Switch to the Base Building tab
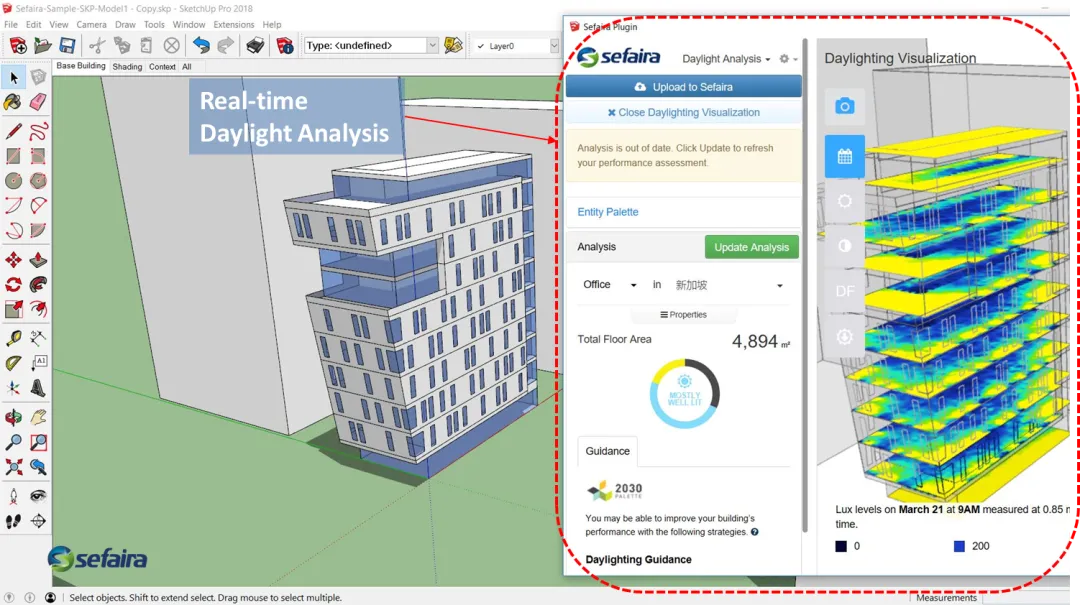The image size is (1080, 605). point(81,66)
